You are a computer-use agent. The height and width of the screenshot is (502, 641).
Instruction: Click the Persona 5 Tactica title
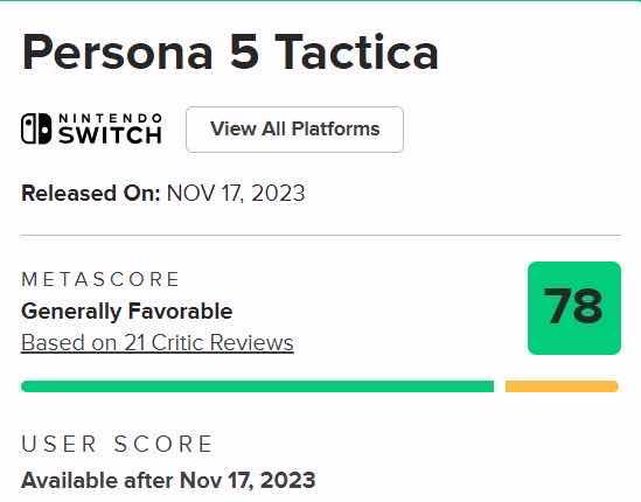(x=230, y=50)
